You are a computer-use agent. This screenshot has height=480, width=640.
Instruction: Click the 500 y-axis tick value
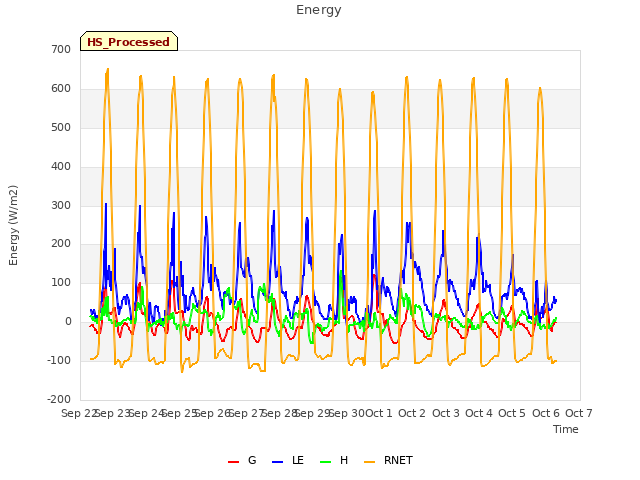click(61, 128)
